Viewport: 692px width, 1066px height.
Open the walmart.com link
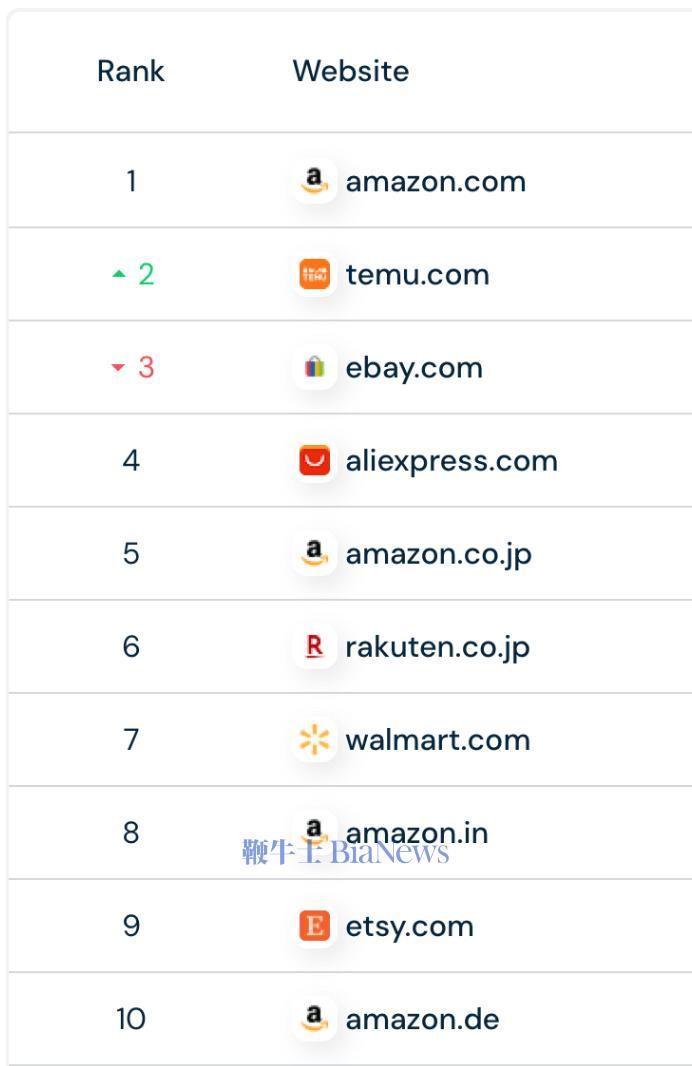438,740
